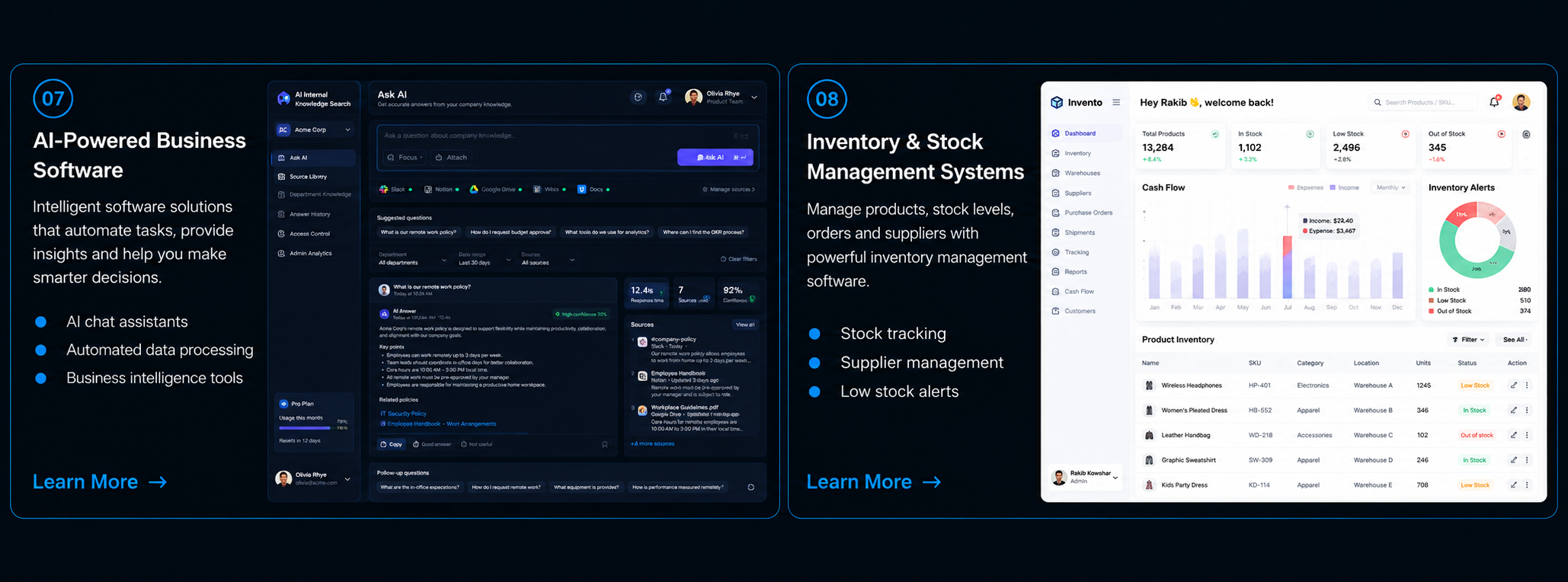Screen dimensions: 1568x582
Task: Go to Purchase Orders in Invento sidebar
Action: click(x=1085, y=213)
